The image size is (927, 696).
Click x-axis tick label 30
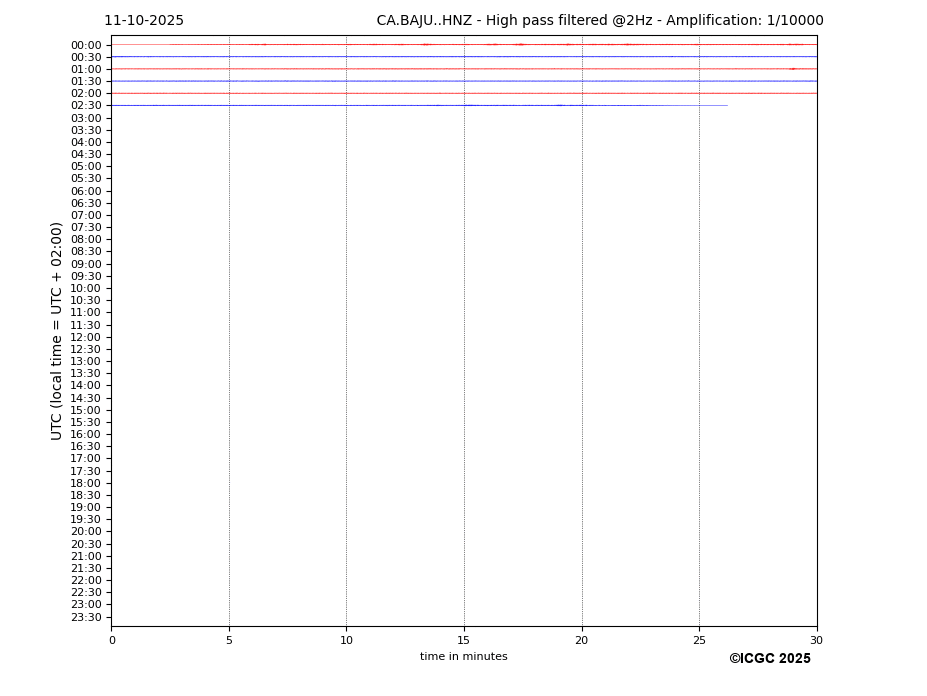[816, 640]
